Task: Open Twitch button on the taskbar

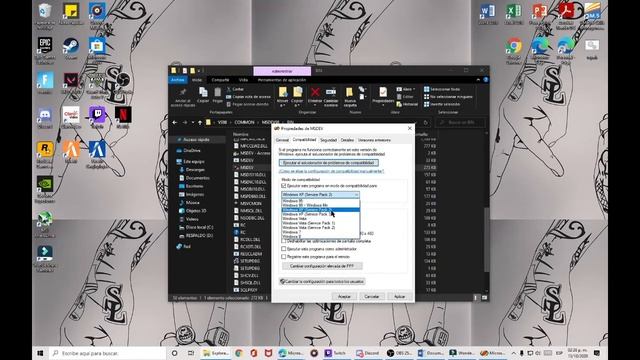Action: (336, 353)
